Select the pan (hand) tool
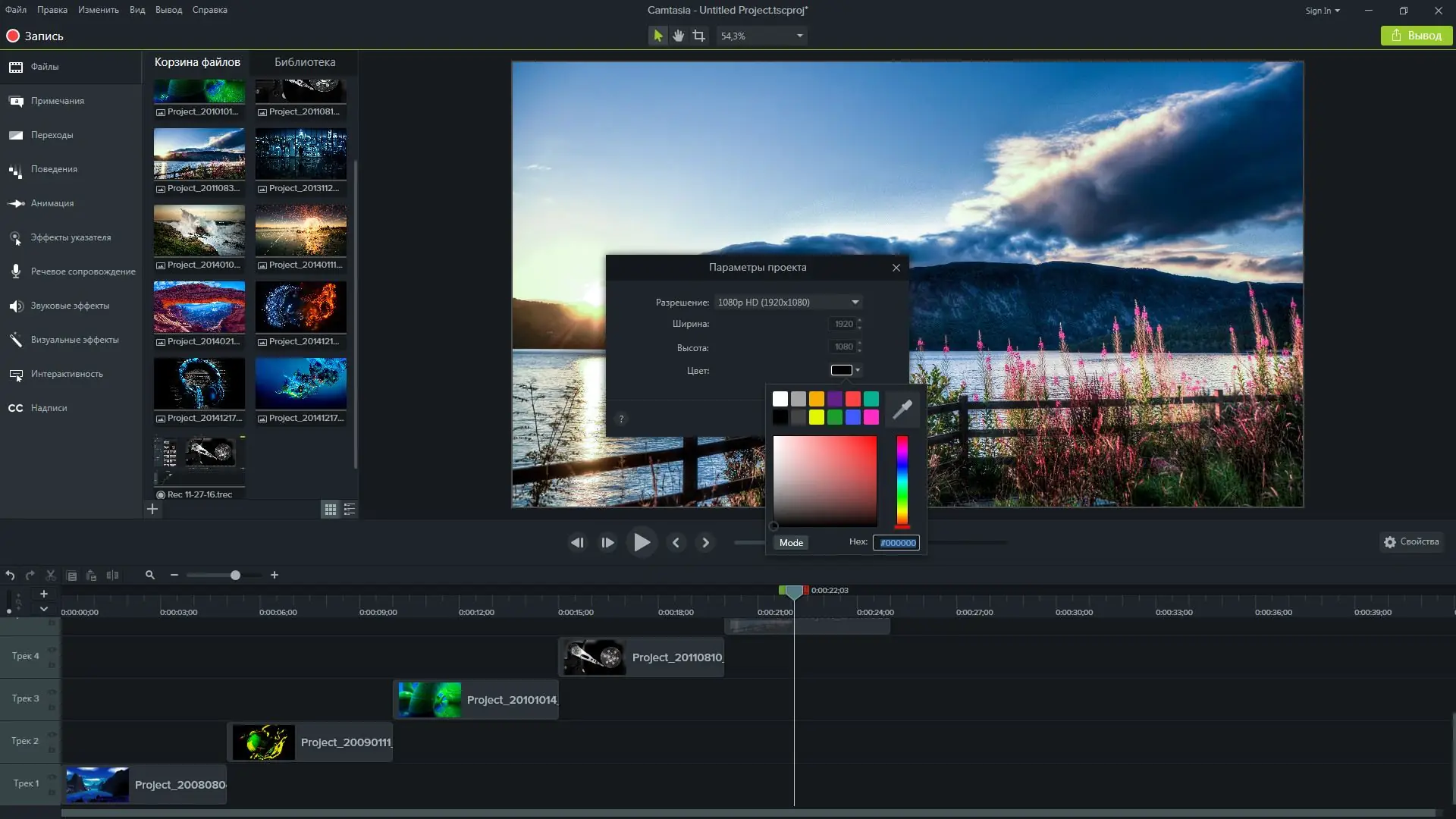 pos(678,35)
